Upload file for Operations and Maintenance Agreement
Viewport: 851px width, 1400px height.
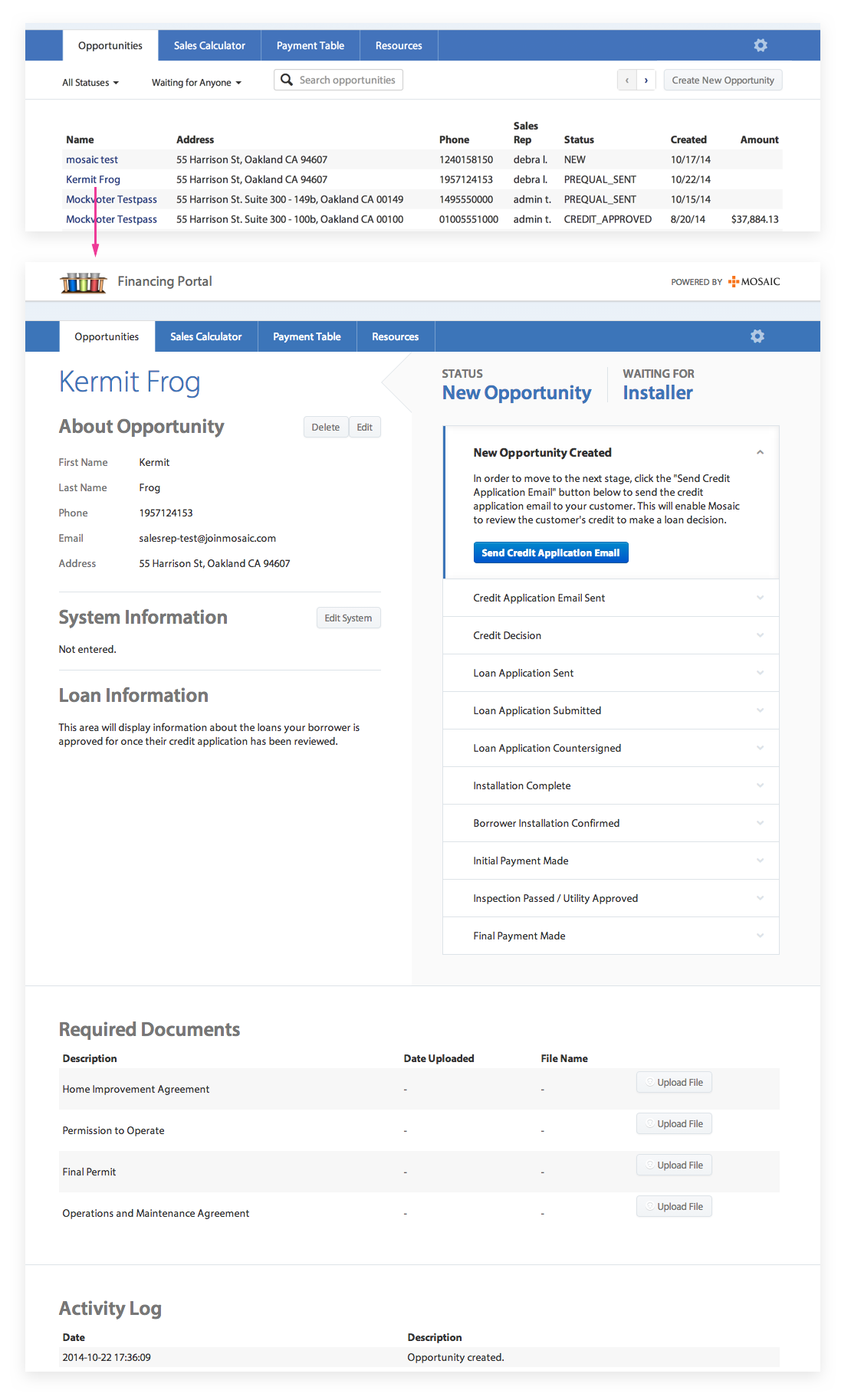point(674,1206)
